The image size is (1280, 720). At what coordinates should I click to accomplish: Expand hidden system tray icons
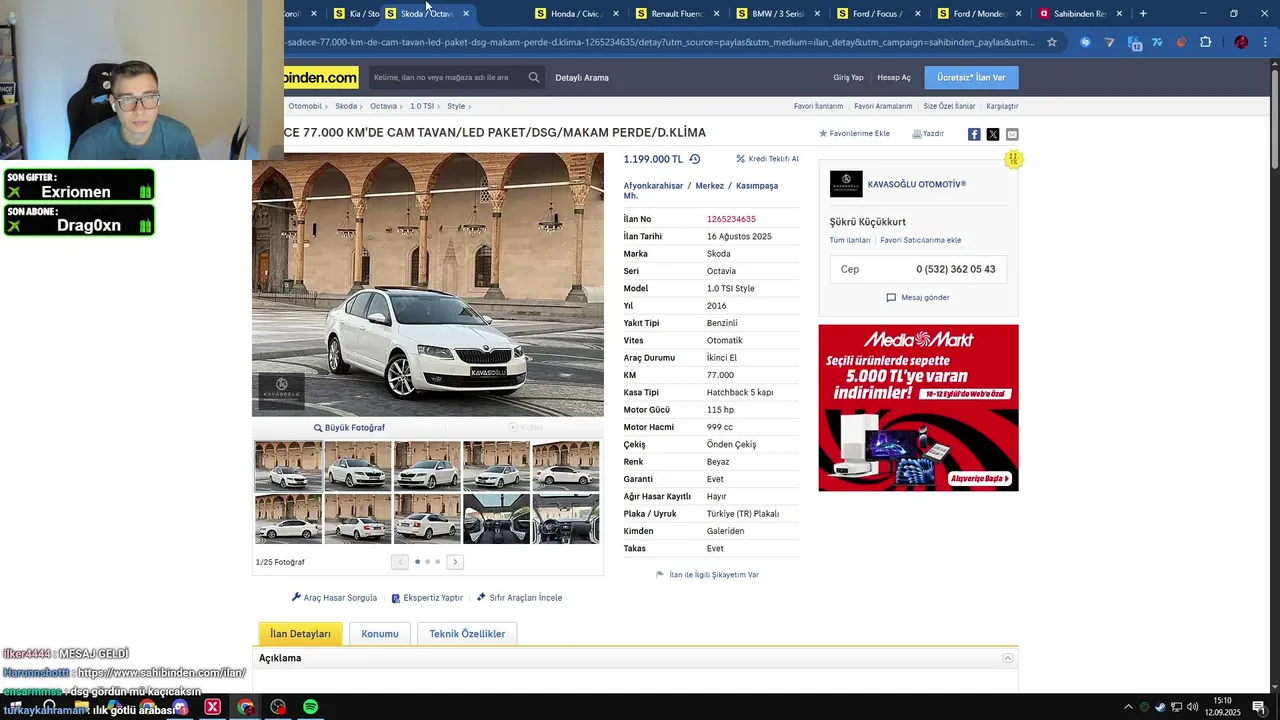pyautogui.click(x=1129, y=707)
